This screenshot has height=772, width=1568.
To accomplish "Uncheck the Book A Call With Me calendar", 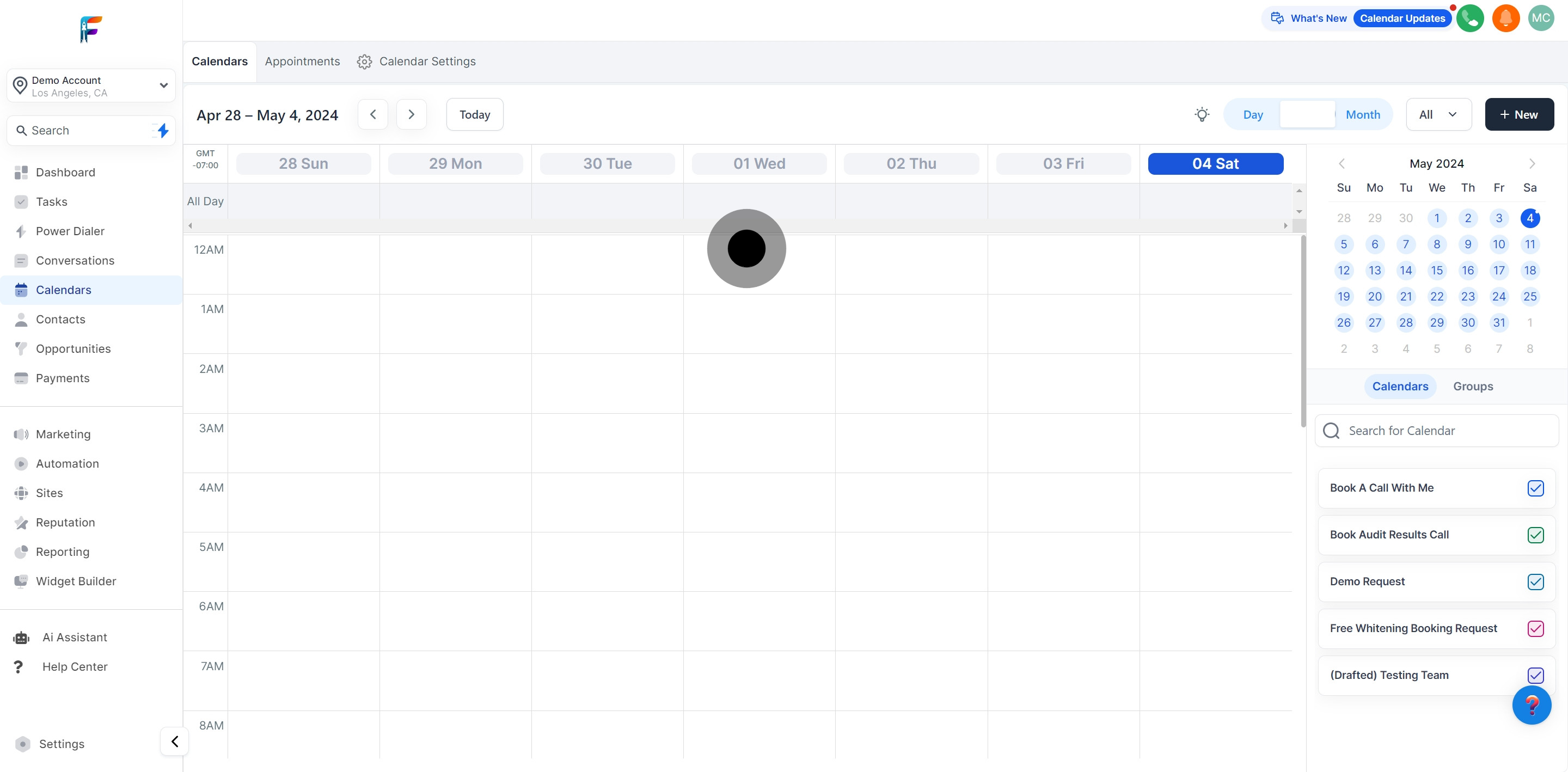I will point(1535,488).
